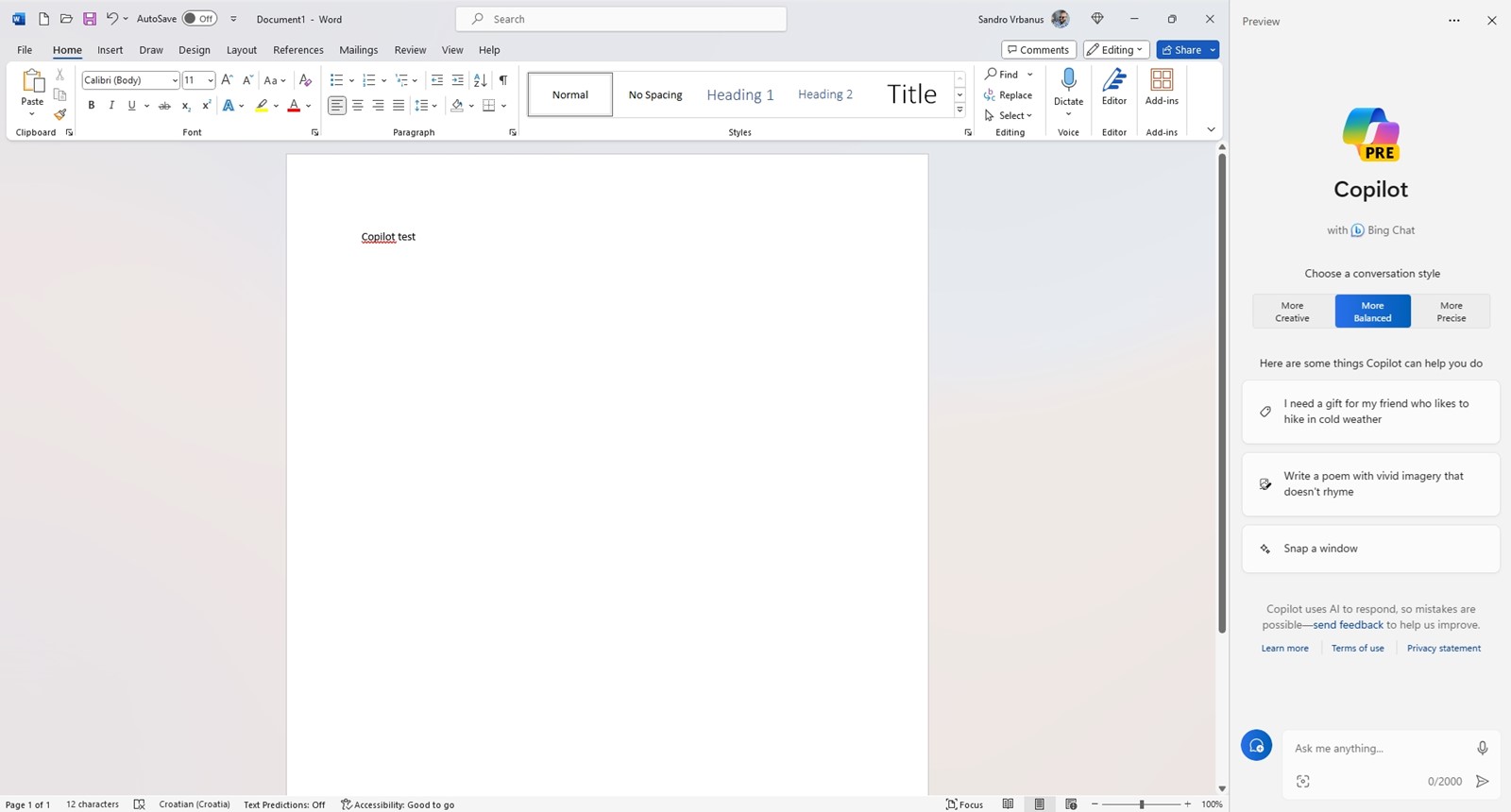Open the Privacy statement link

click(1444, 649)
